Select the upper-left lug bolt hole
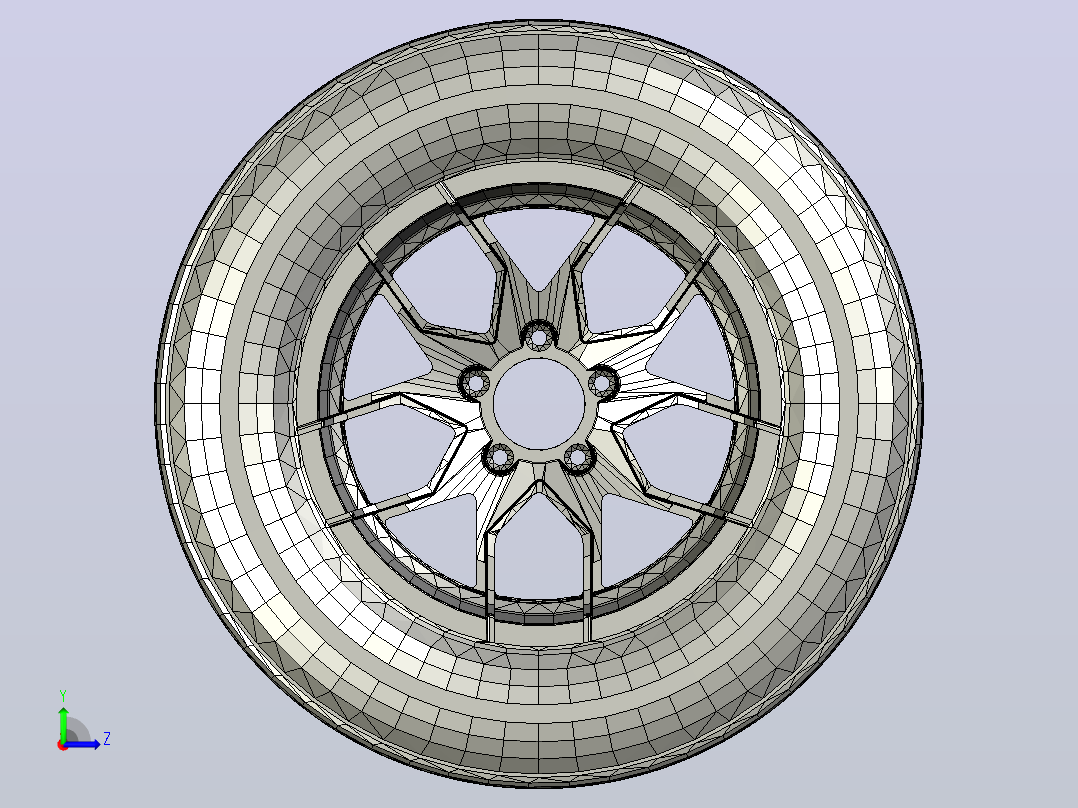The image size is (1078, 808). click(474, 382)
